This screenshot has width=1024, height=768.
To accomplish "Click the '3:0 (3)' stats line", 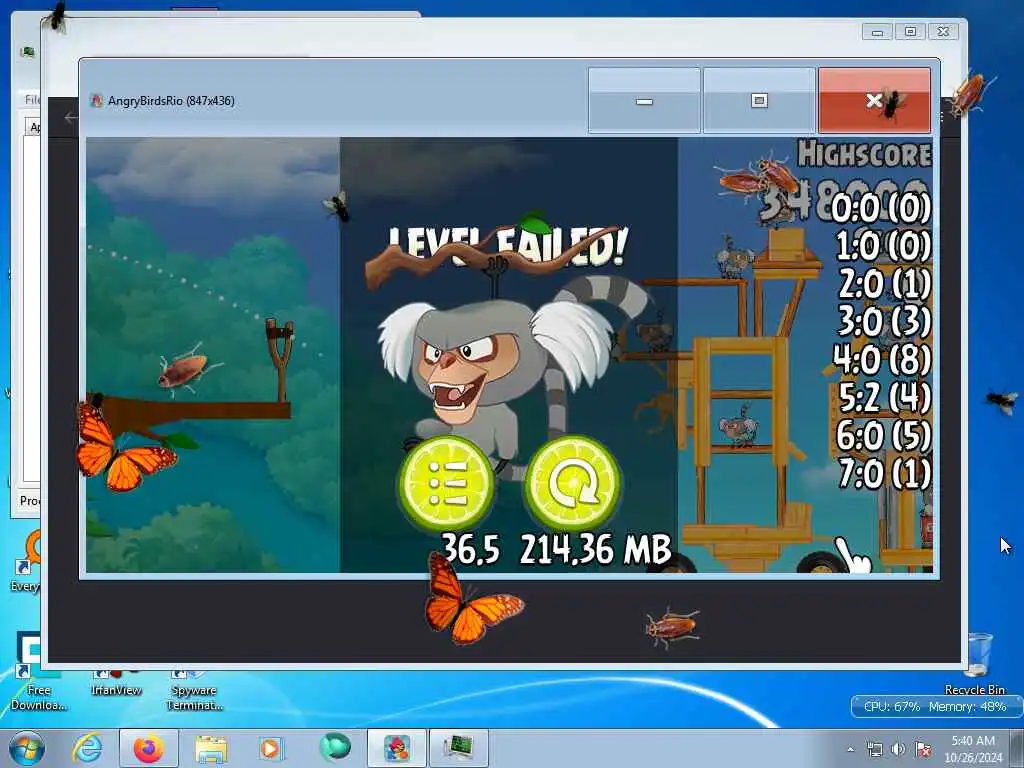I will tap(885, 321).
